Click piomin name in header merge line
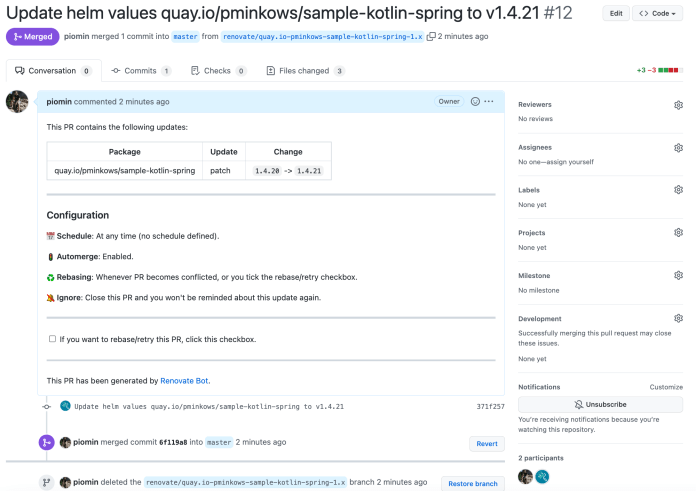Image resolution: width=696 pixels, height=491 pixels. click(76, 36)
